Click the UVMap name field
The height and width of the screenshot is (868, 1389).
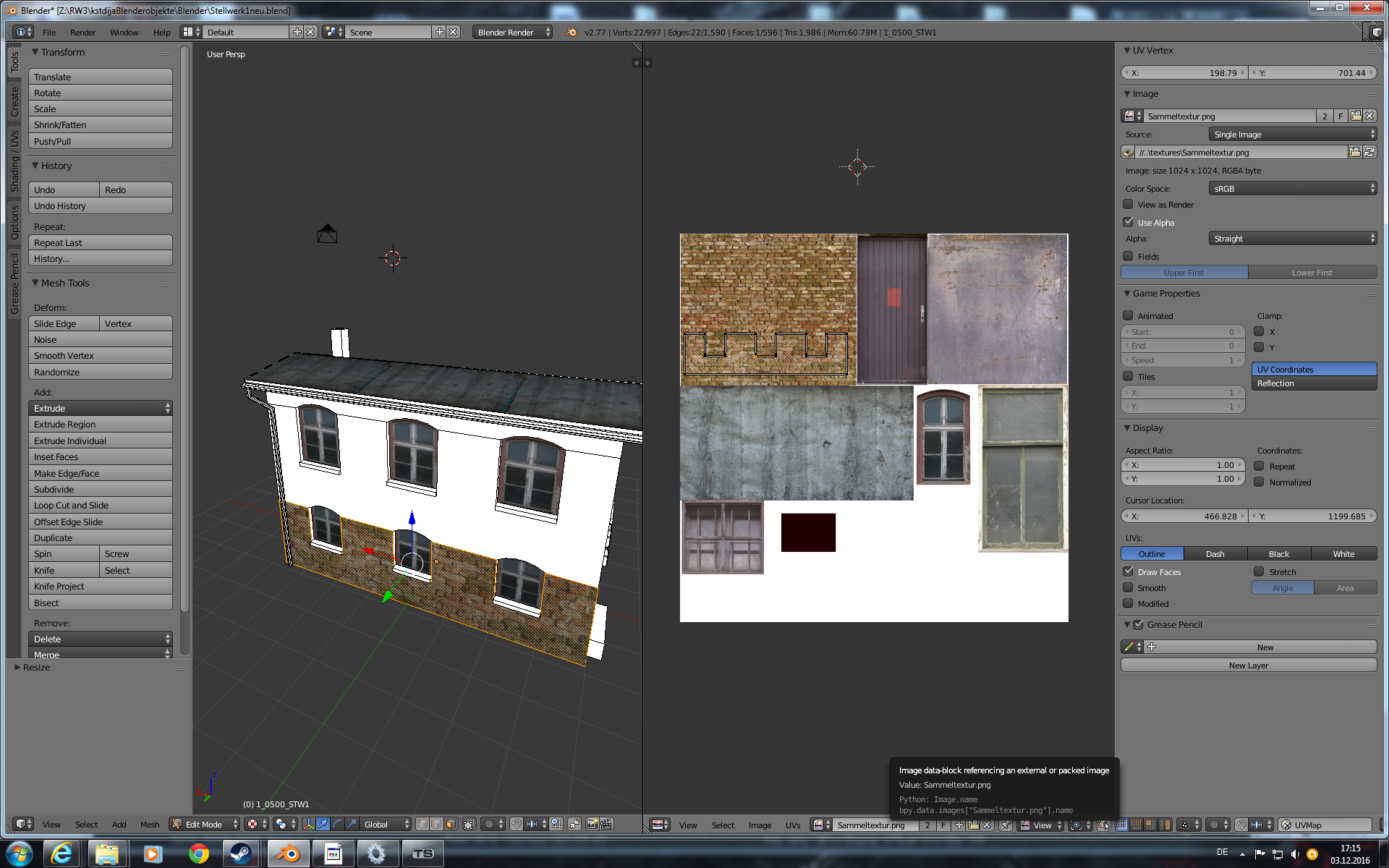(x=1325, y=825)
